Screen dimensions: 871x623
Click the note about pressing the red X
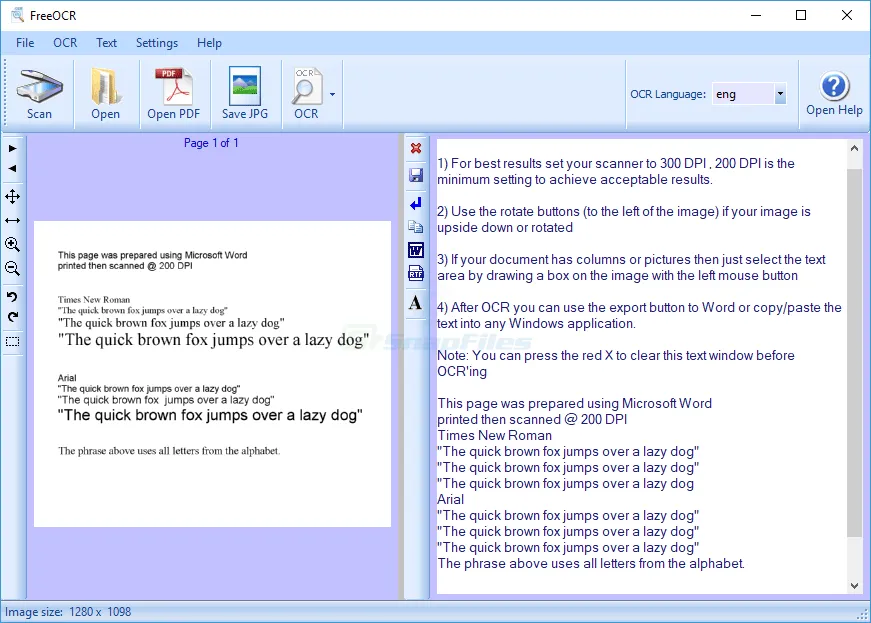pyautogui.click(x=616, y=364)
